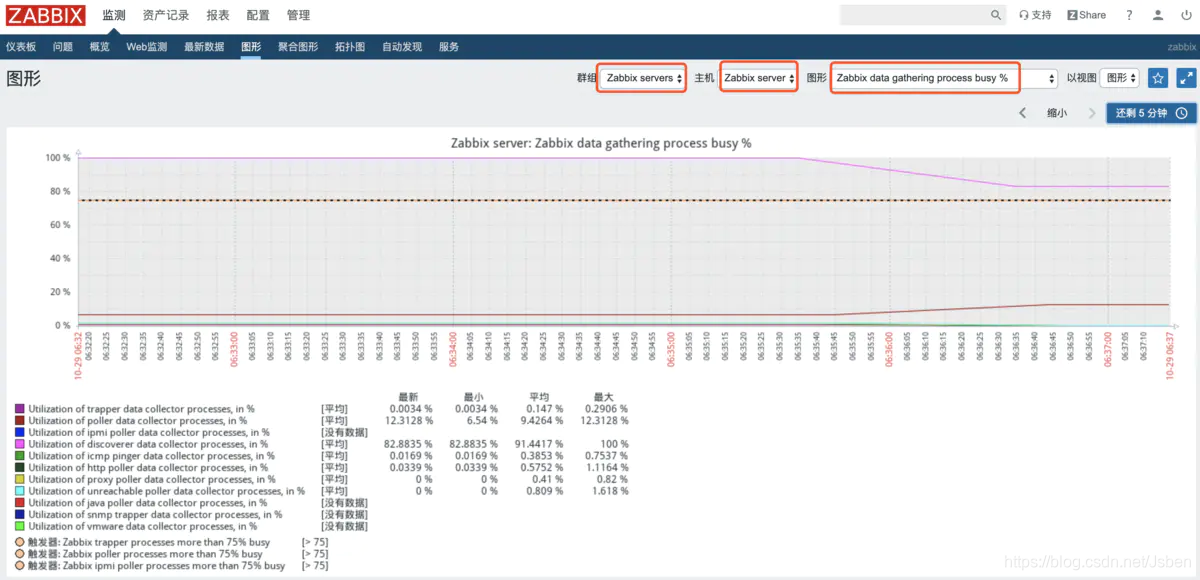The image size is (1200, 580).
Task: Click the poller processes legend color square
Action: [x=19, y=421]
